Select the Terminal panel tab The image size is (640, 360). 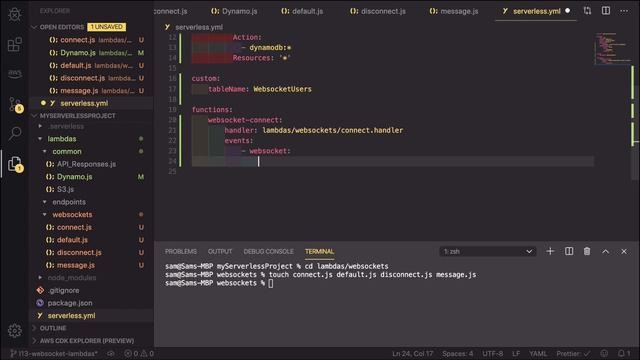coord(320,251)
